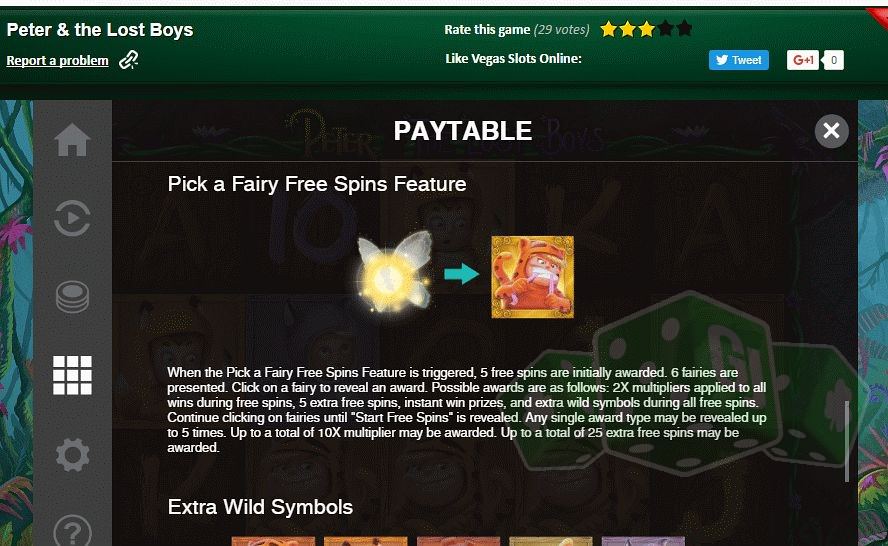Open the coin stack bet icon
This screenshot has height=546, width=888.
coord(72,297)
